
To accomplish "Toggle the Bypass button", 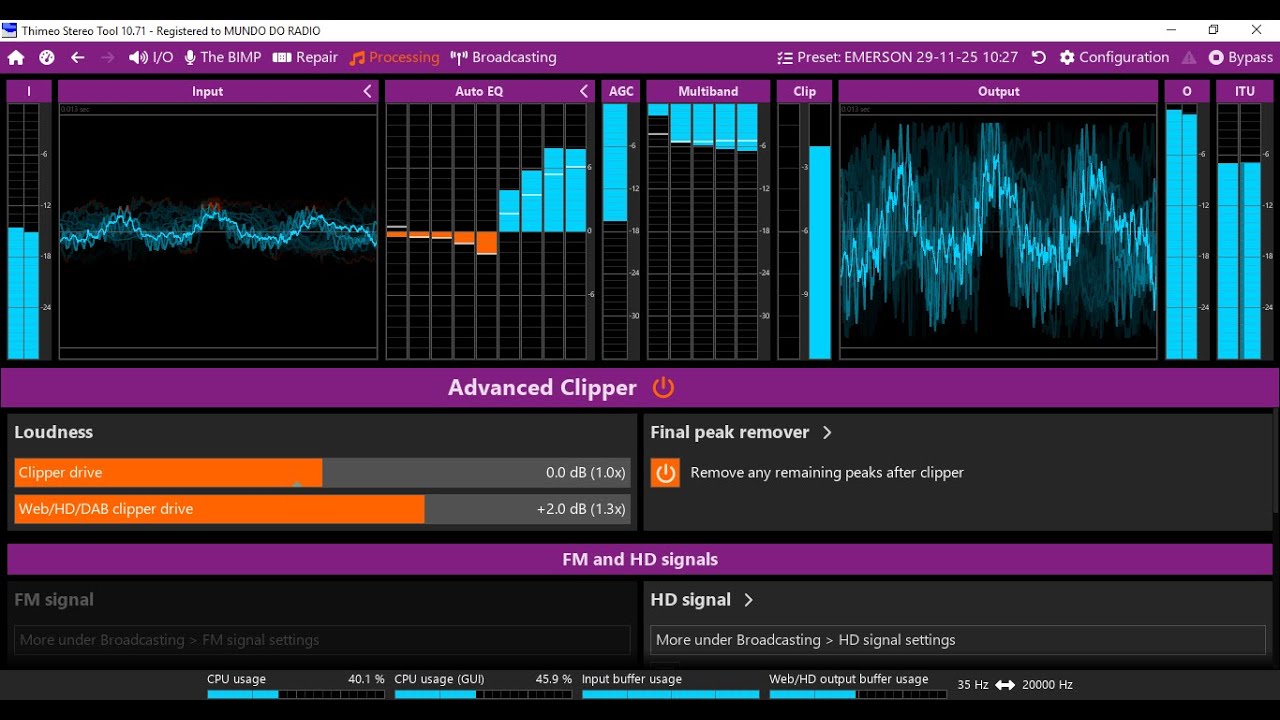I will click(x=1240, y=58).
